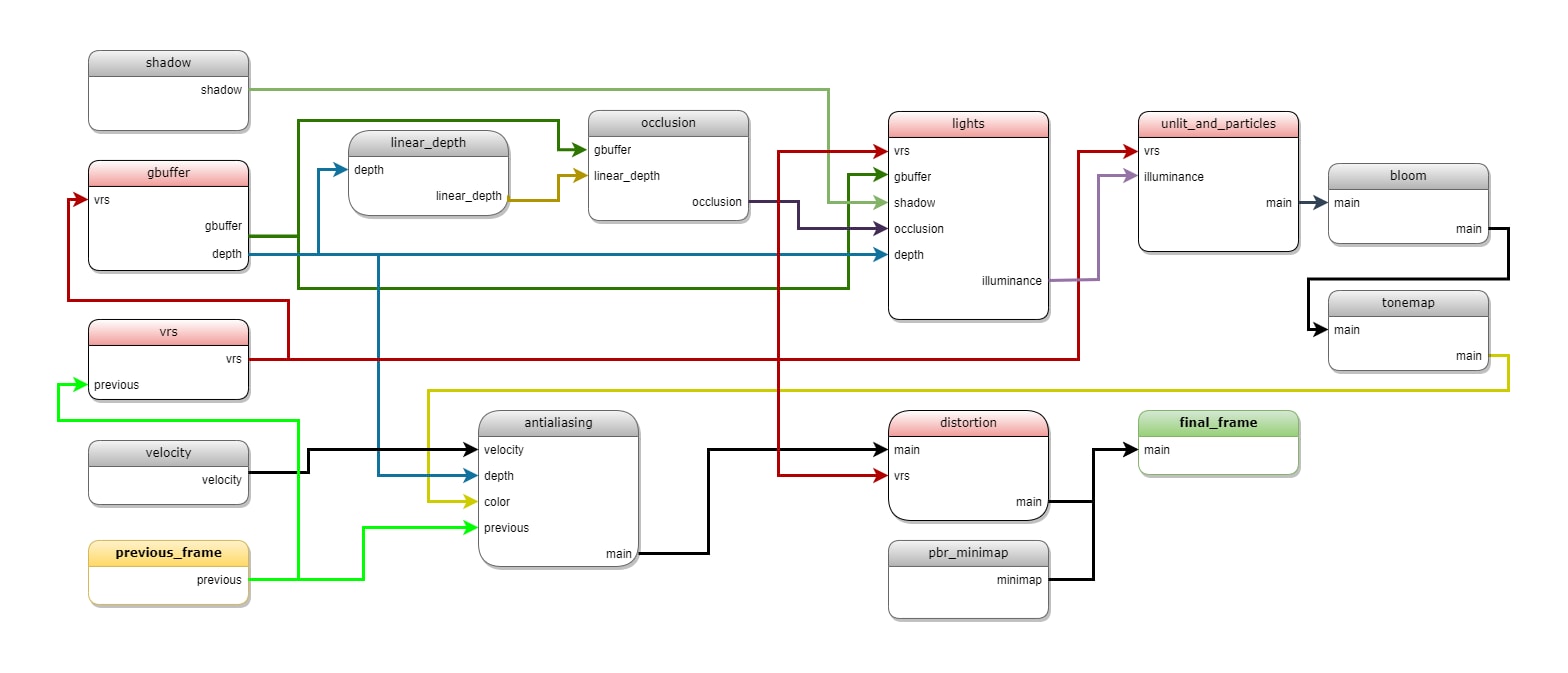Select the color input of antialiasing
Viewport: 1568px width, 673px height.
pos(497,502)
